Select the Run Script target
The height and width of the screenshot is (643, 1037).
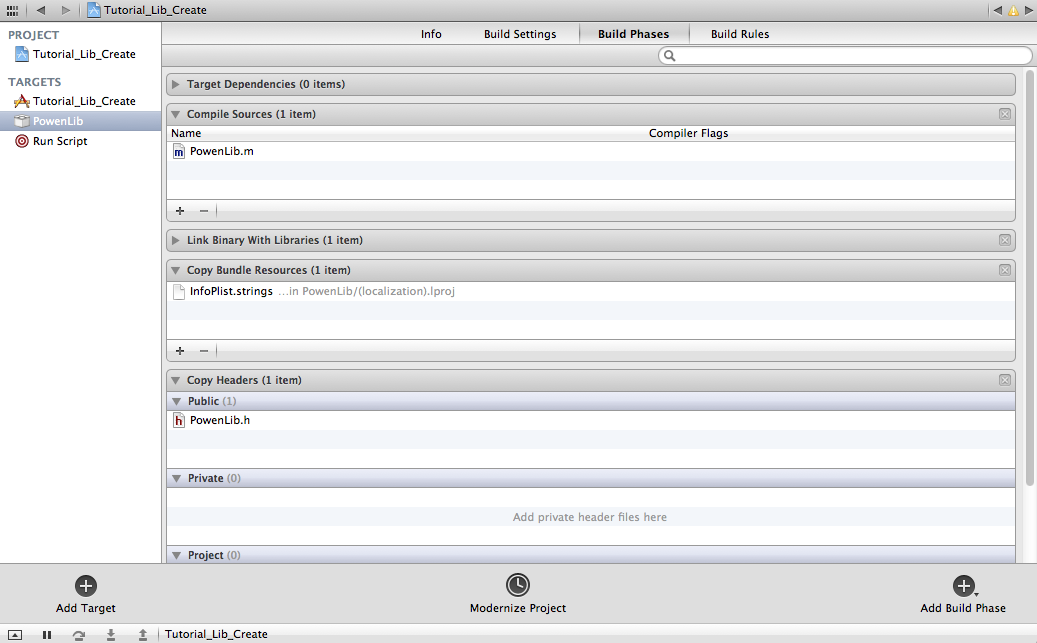point(81,141)
